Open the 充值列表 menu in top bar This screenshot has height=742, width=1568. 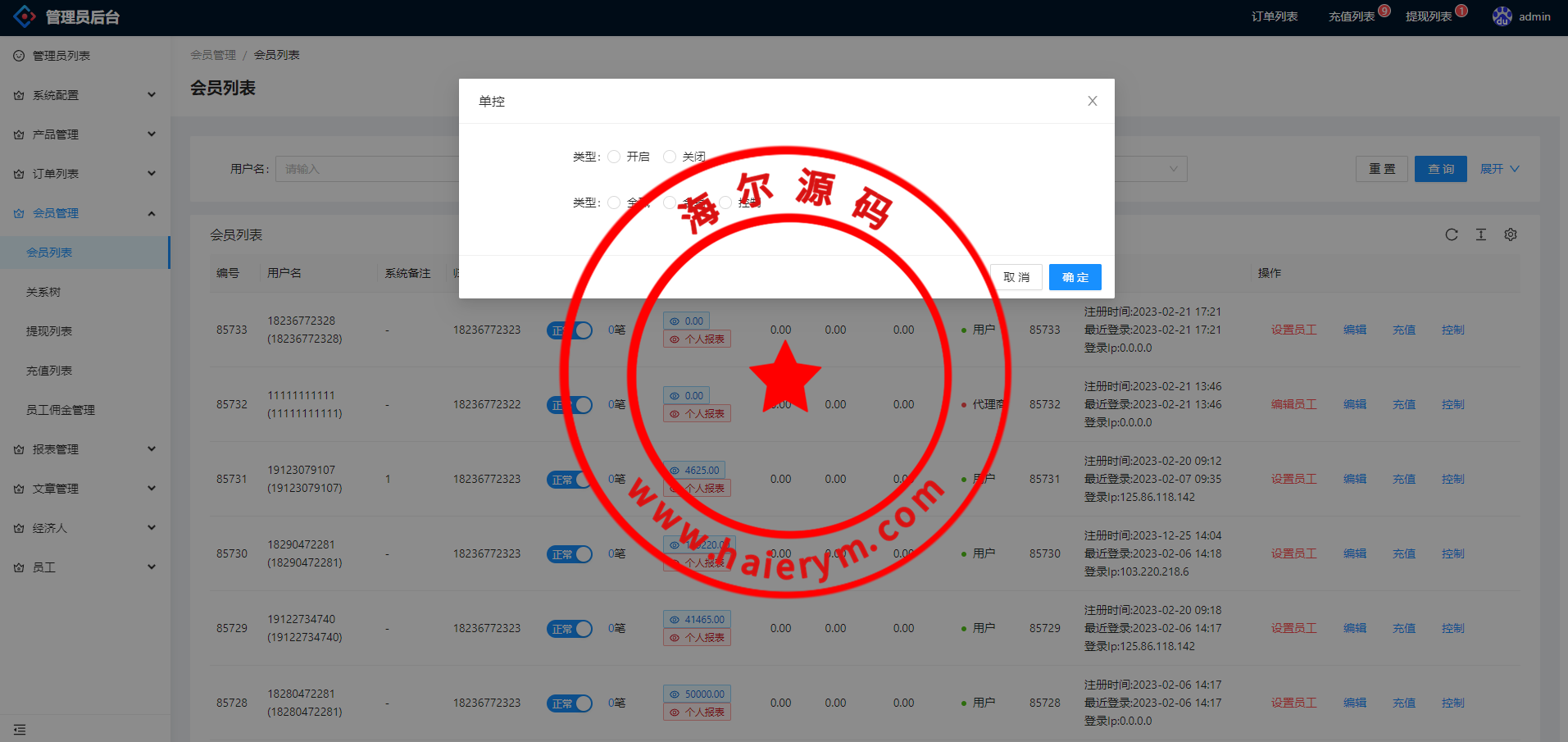pos(1352,16)
